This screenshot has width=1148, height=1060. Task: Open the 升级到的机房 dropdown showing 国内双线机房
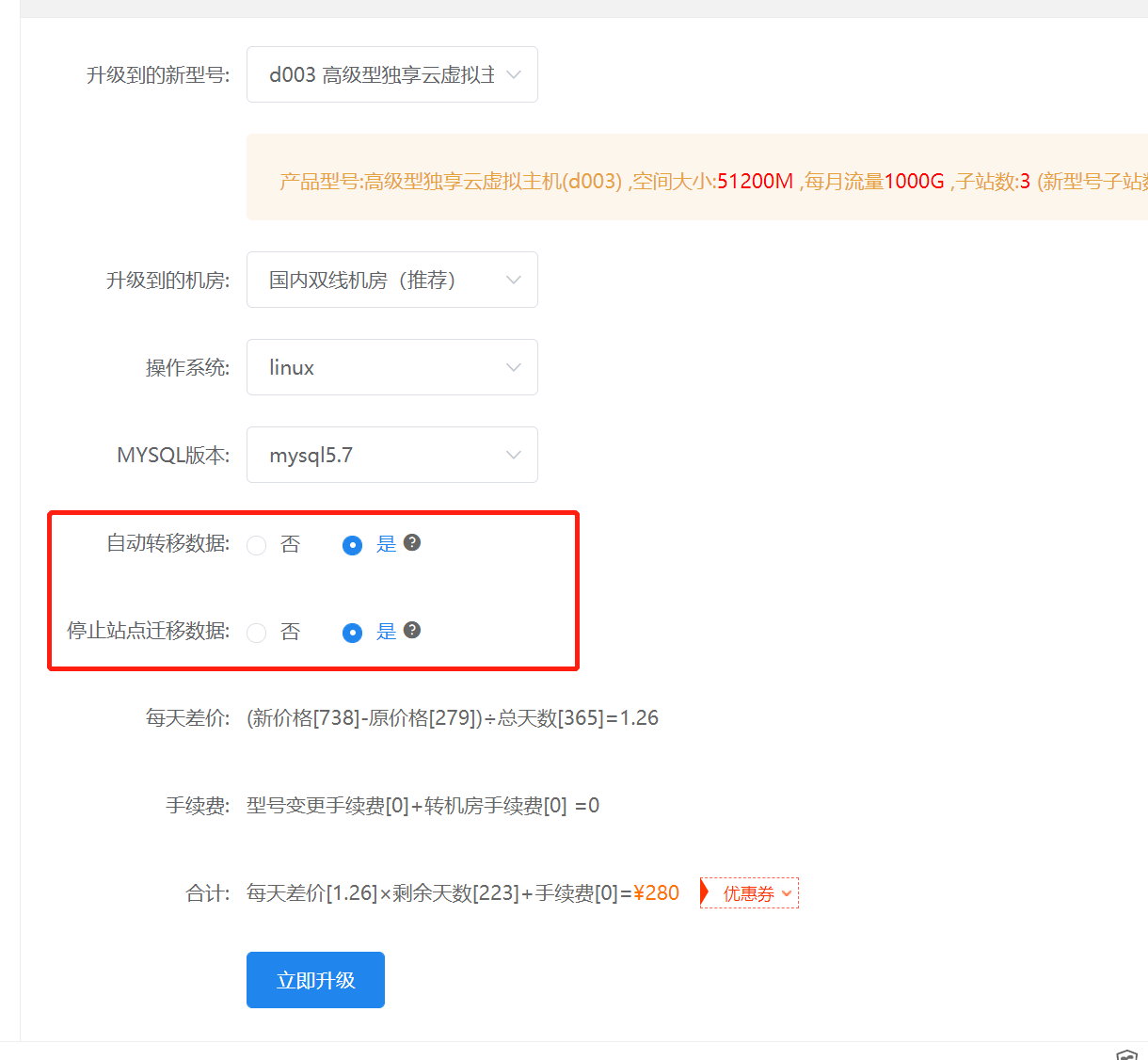[391, 280]
